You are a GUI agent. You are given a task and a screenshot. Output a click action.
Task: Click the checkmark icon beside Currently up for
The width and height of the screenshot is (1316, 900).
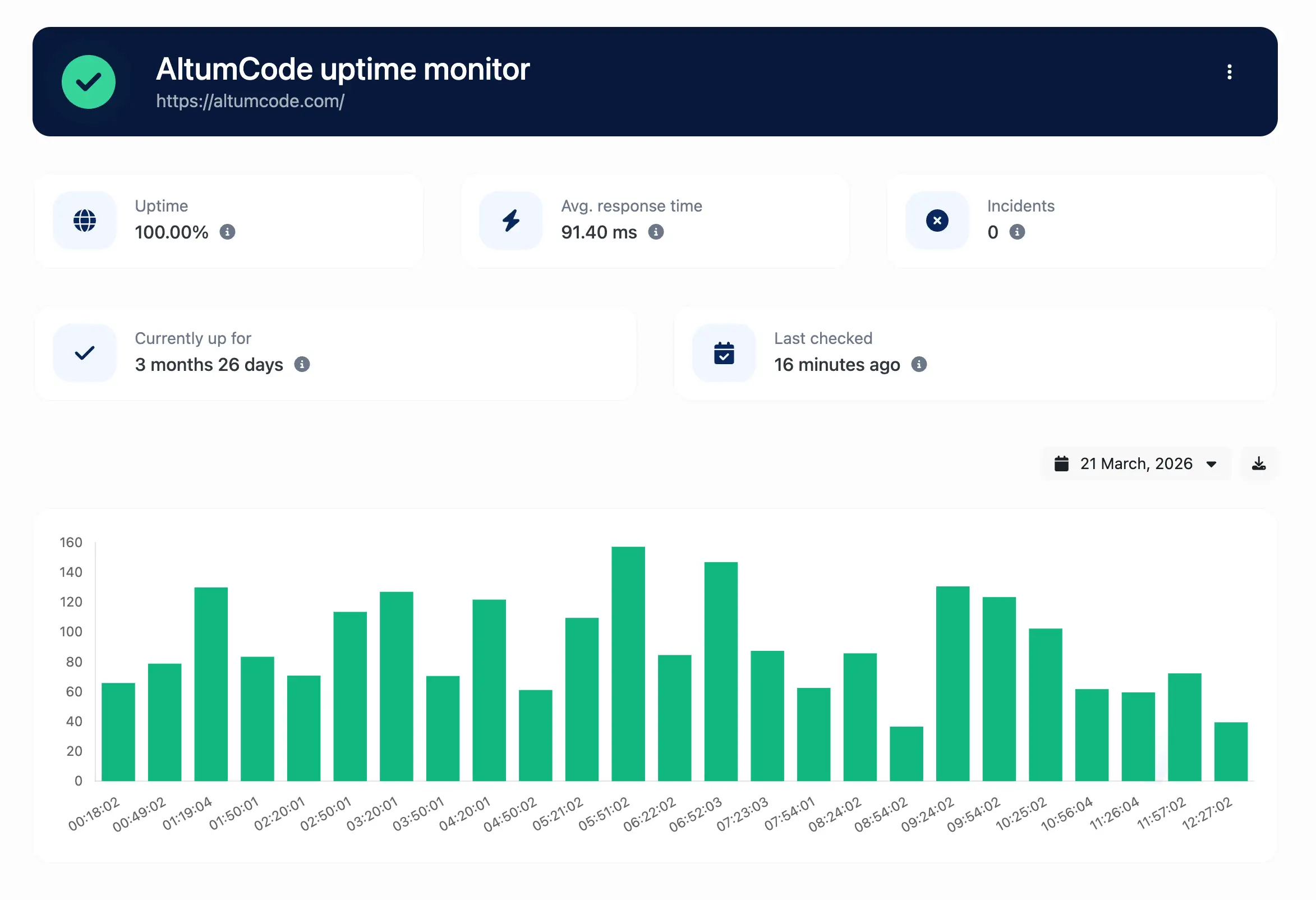point(84,353)
